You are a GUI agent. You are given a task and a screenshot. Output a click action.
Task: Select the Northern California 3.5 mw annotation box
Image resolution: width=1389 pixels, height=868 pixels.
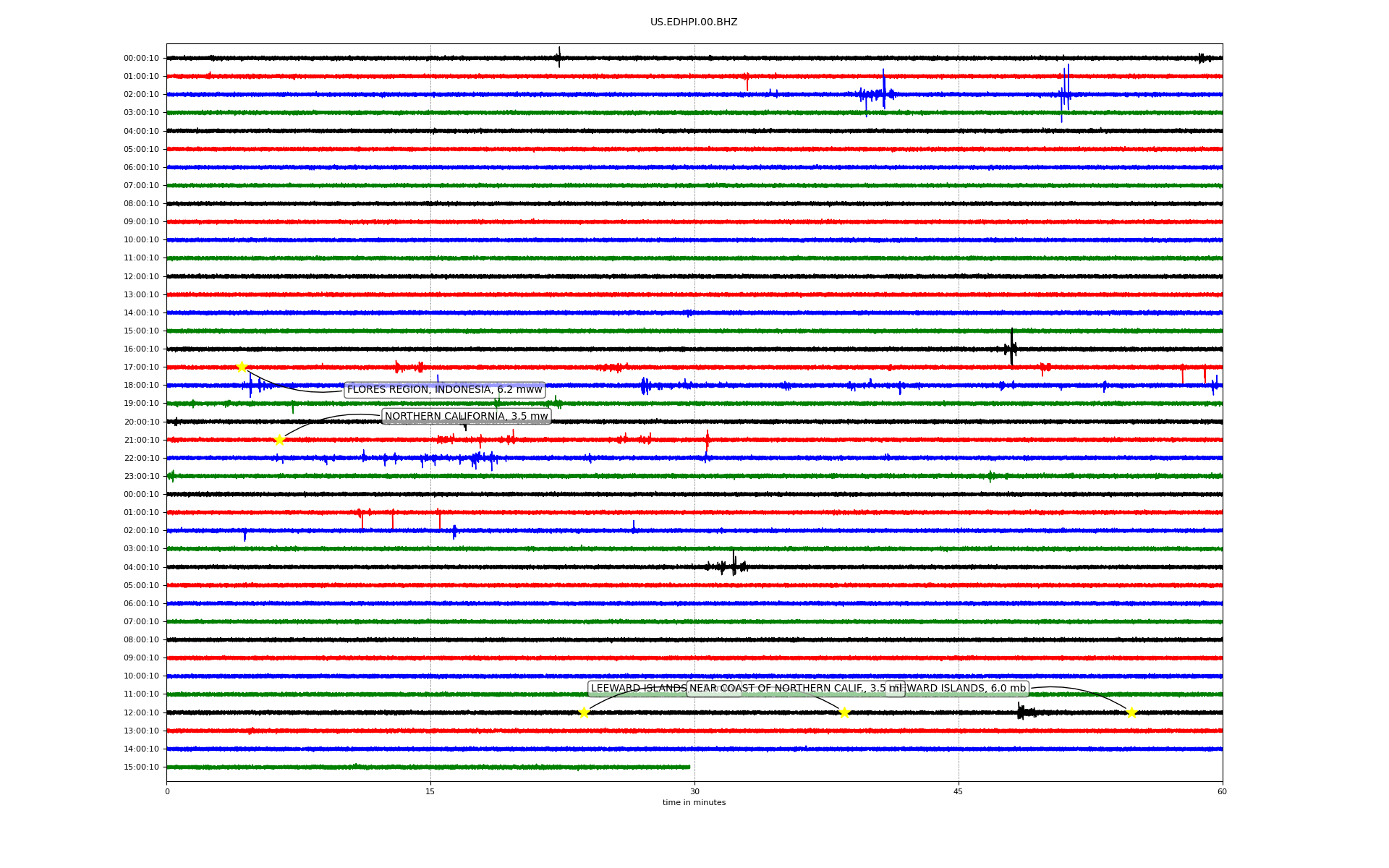466,416
